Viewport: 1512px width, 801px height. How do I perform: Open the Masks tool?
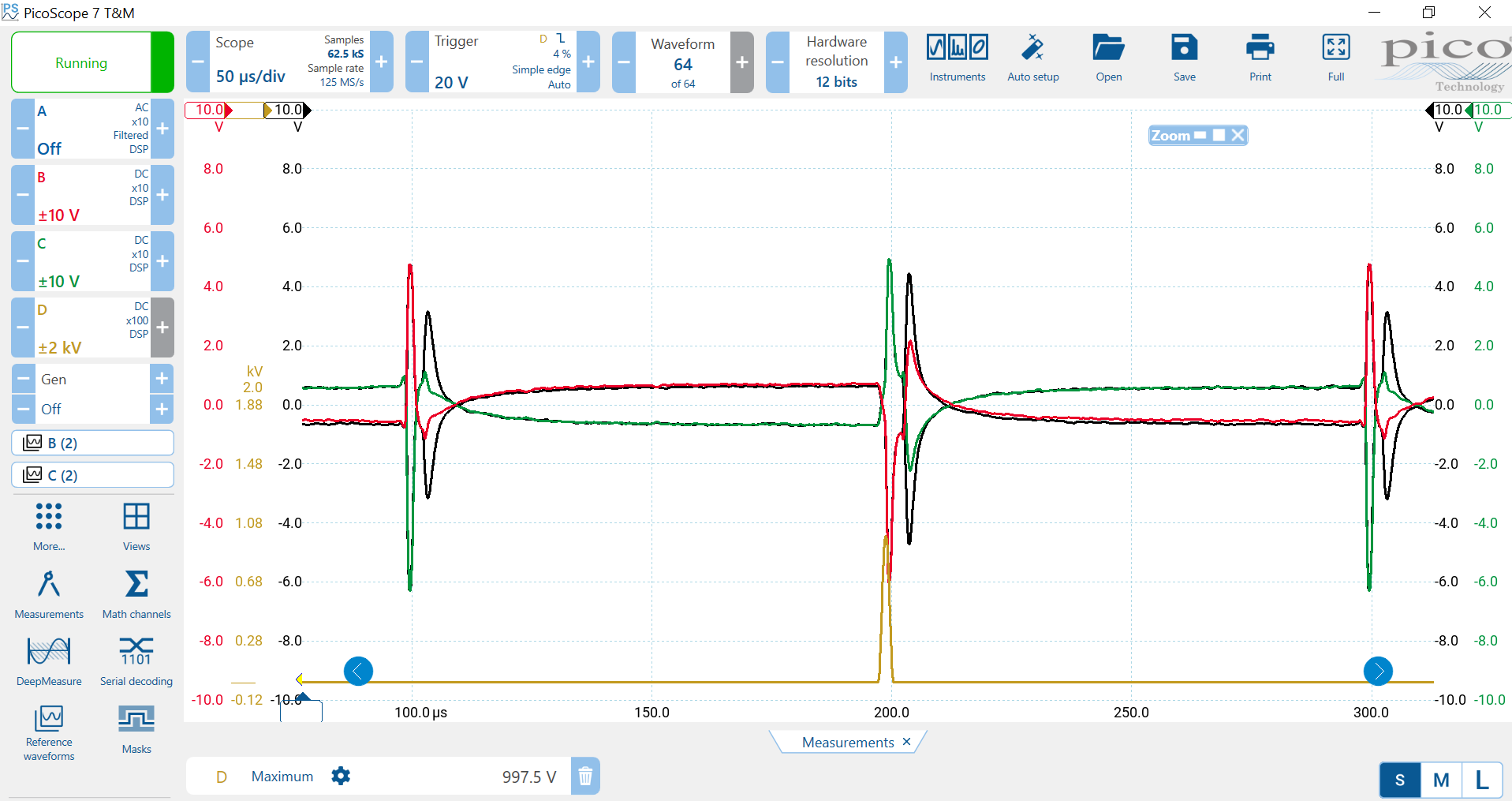(x=136, y=729)
